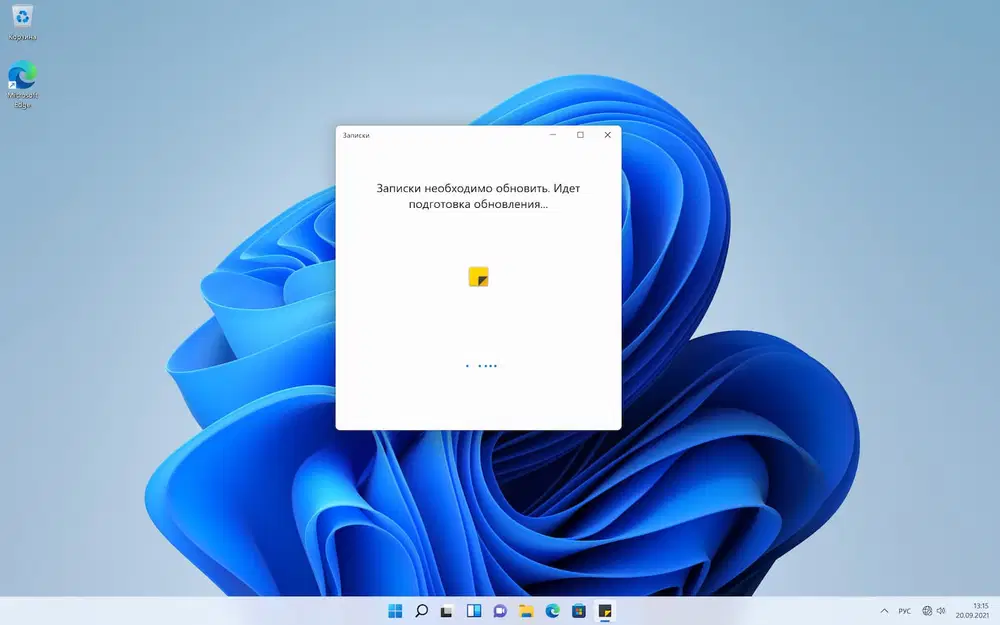Viewport: 1000px width, 625px height.
Task: Open the РУС input language switcher
Action: [x=904, y=611]
